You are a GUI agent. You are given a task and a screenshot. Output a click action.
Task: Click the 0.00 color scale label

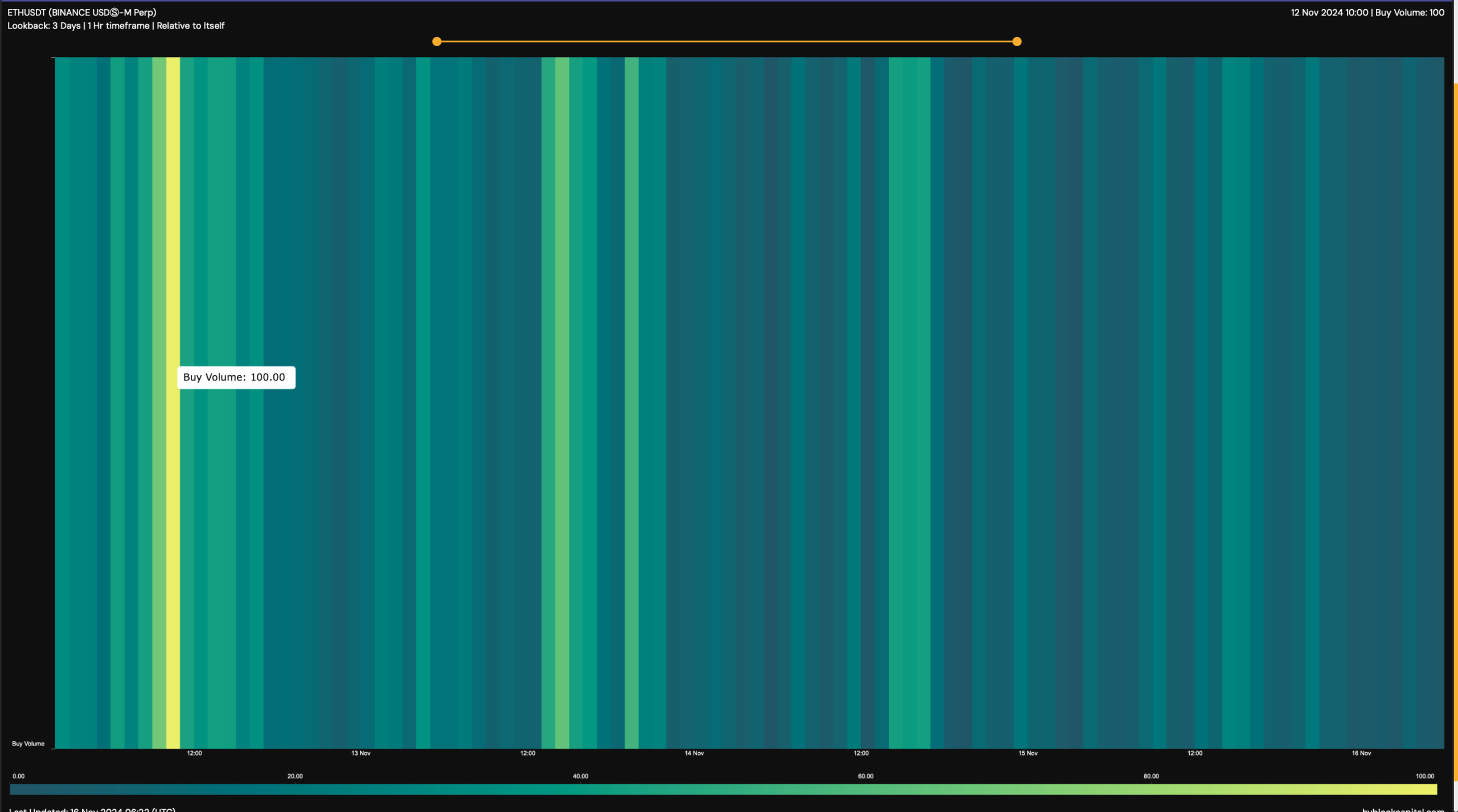tap(19, 776)
